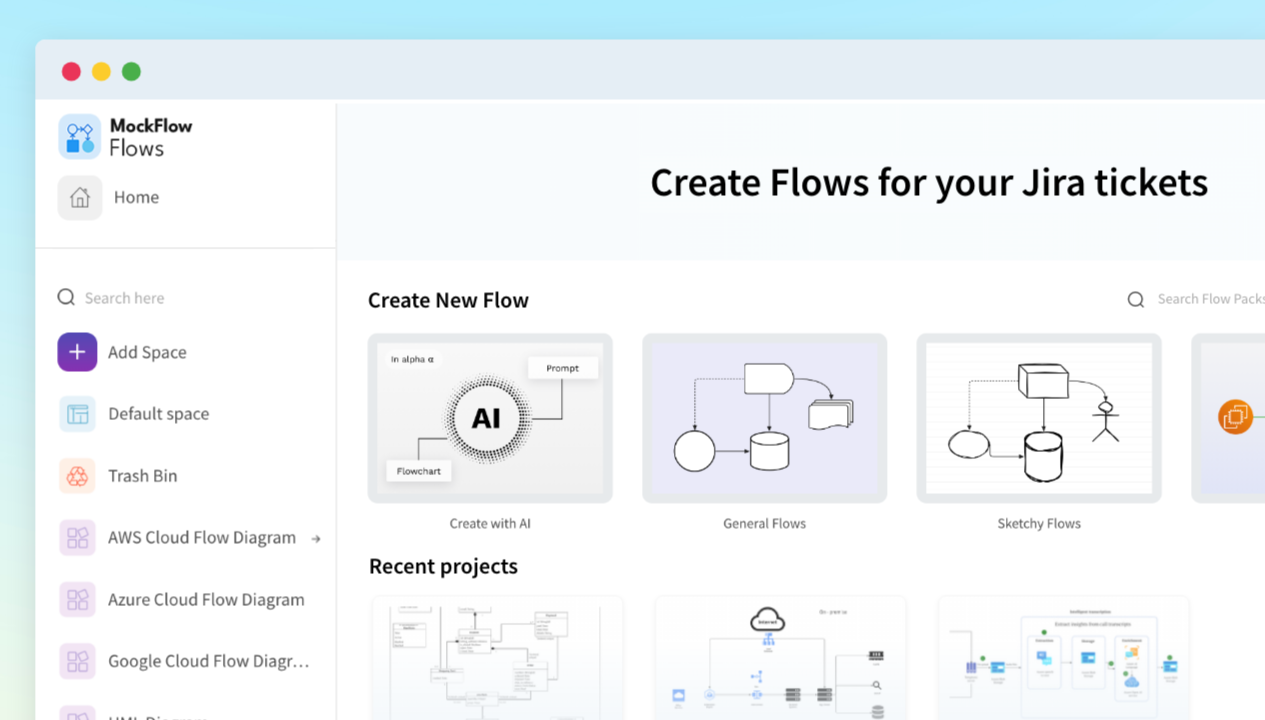1265x720 pixels.
Task: Click the AWS Cloud Flow Diagram icon
Action: 77,538
